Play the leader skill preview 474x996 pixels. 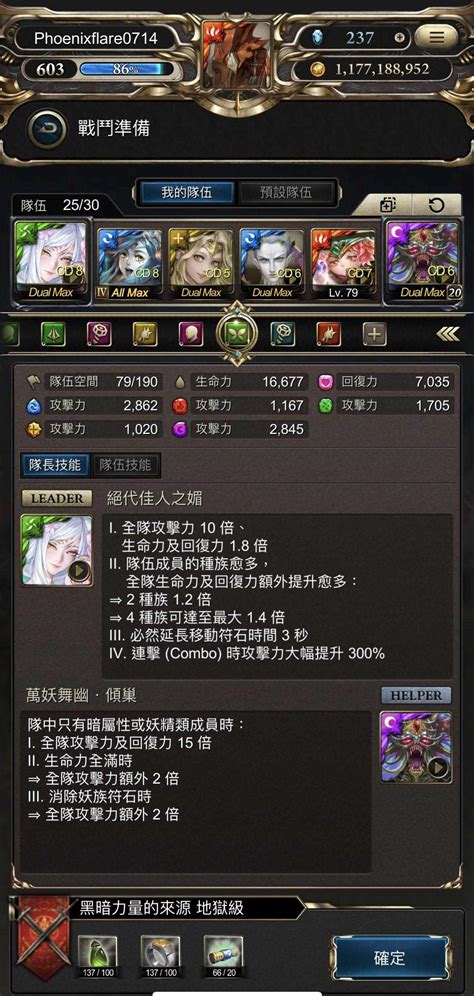pos(82,571)
